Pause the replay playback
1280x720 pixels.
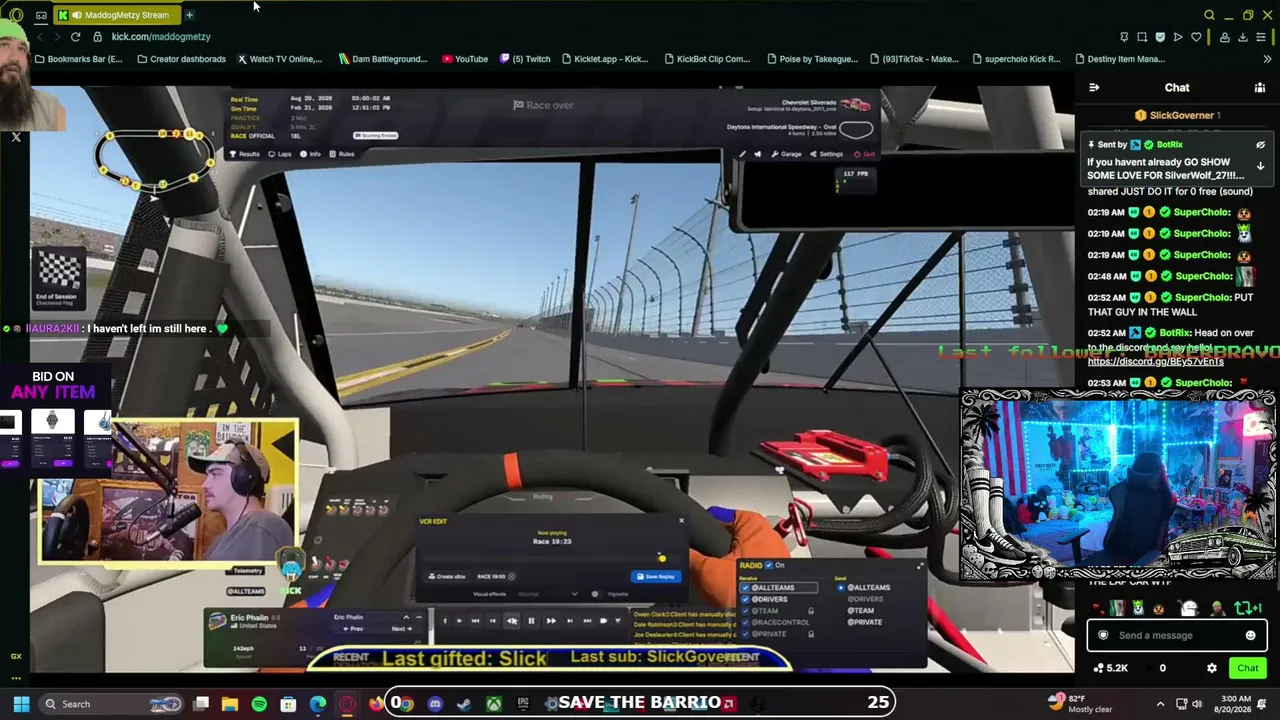[x=531, y=621]
